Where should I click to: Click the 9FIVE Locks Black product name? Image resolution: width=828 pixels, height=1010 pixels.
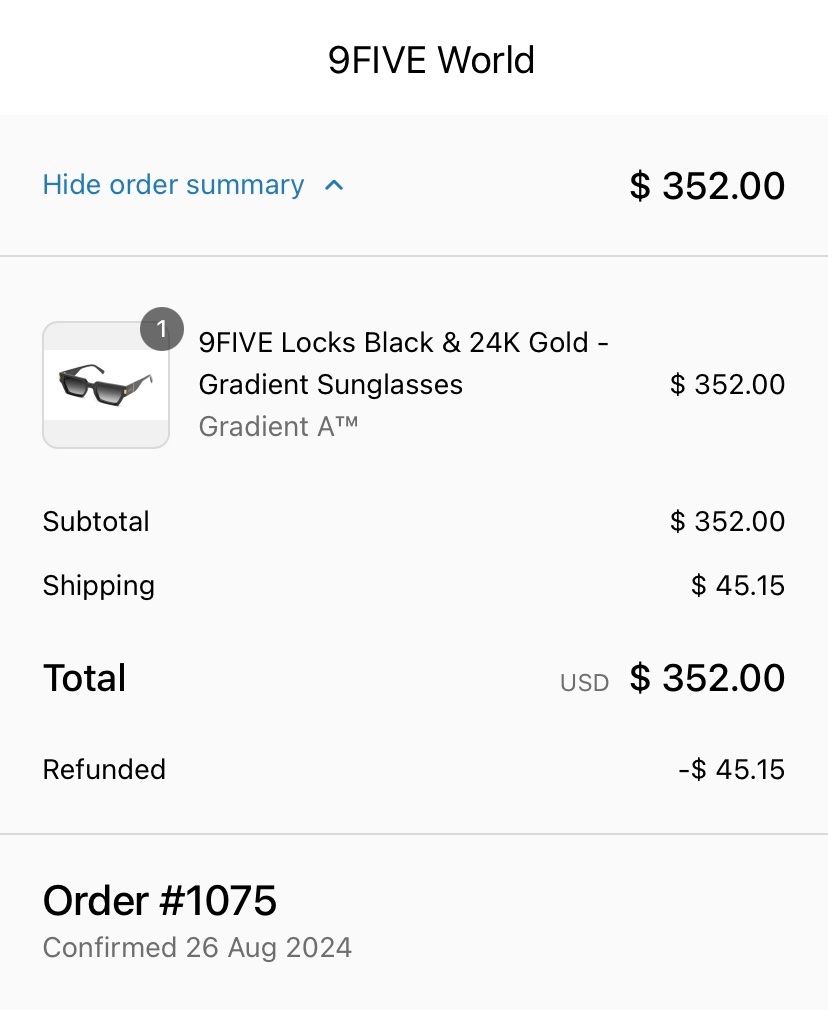(403, 363)
